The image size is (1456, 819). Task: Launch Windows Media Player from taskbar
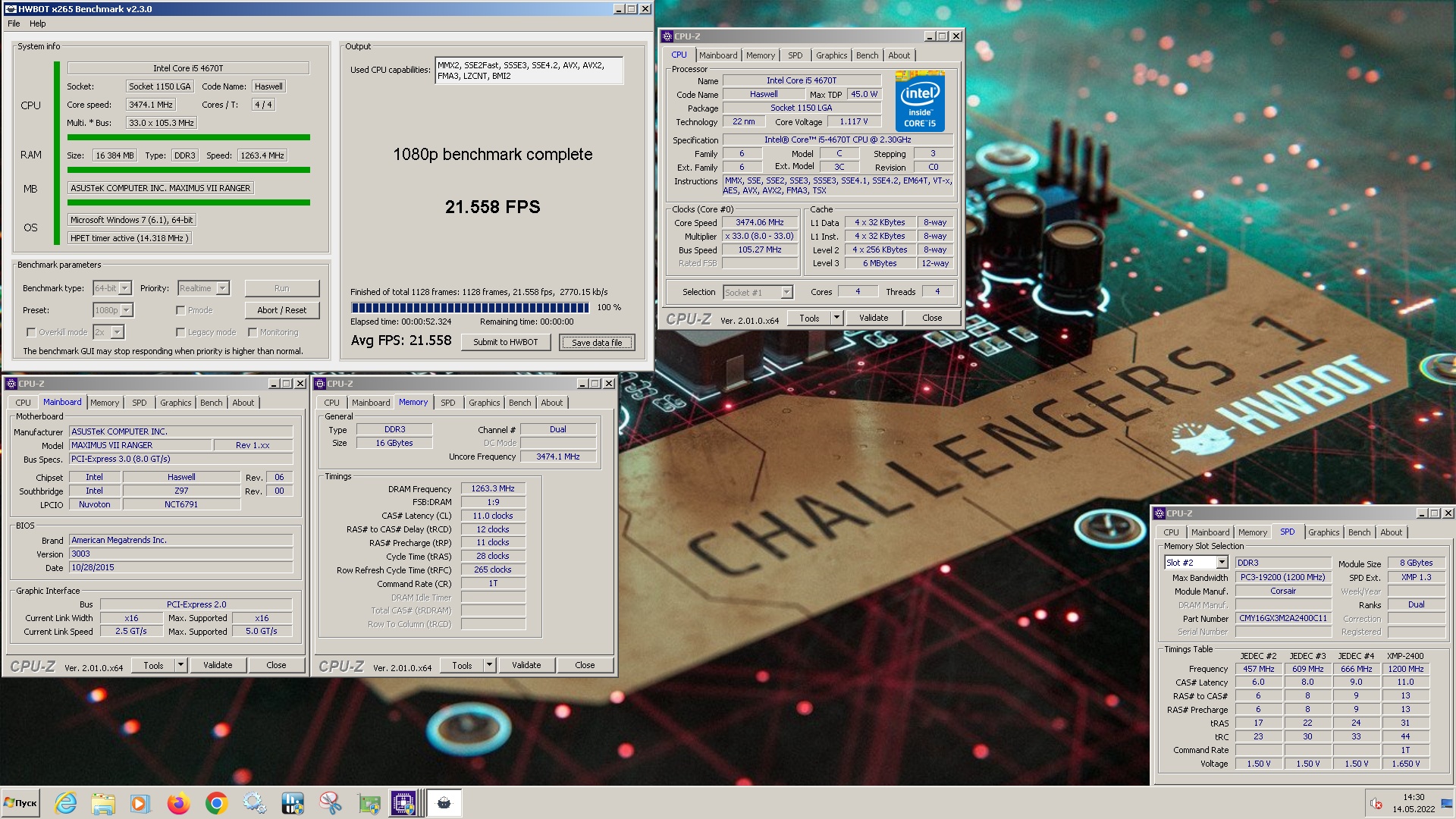point(140,803)
